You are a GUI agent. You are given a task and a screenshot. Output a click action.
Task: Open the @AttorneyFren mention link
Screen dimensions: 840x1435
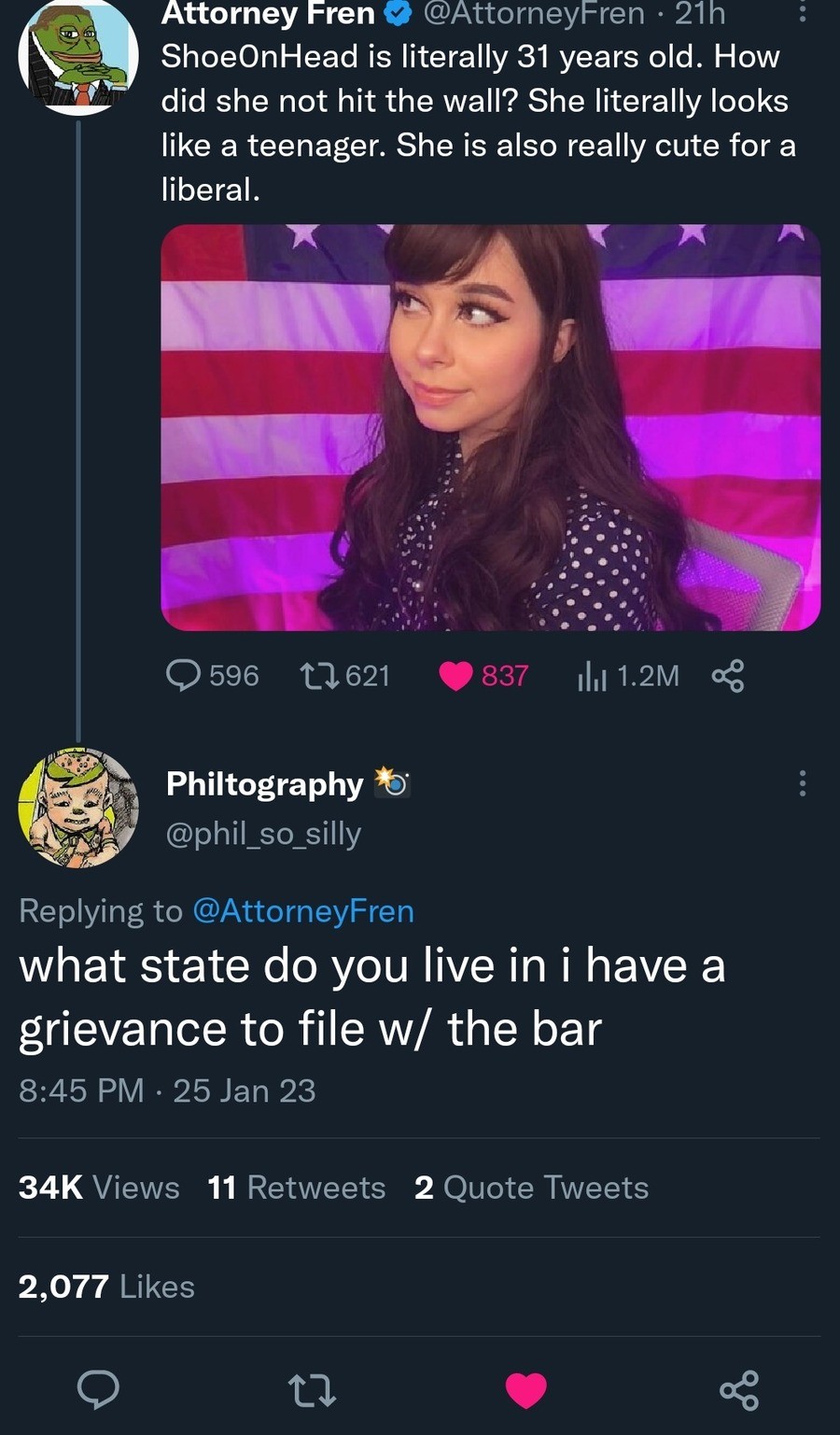point(302,911)
